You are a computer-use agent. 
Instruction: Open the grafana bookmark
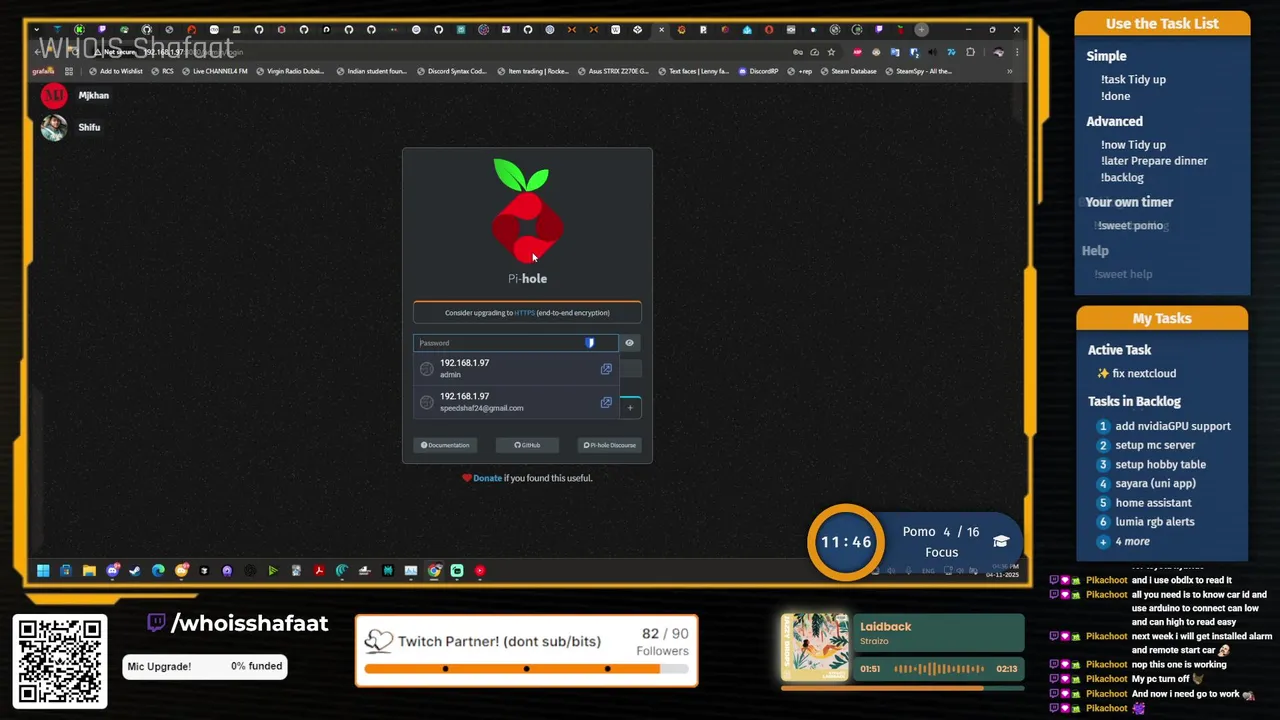point(43,71)
